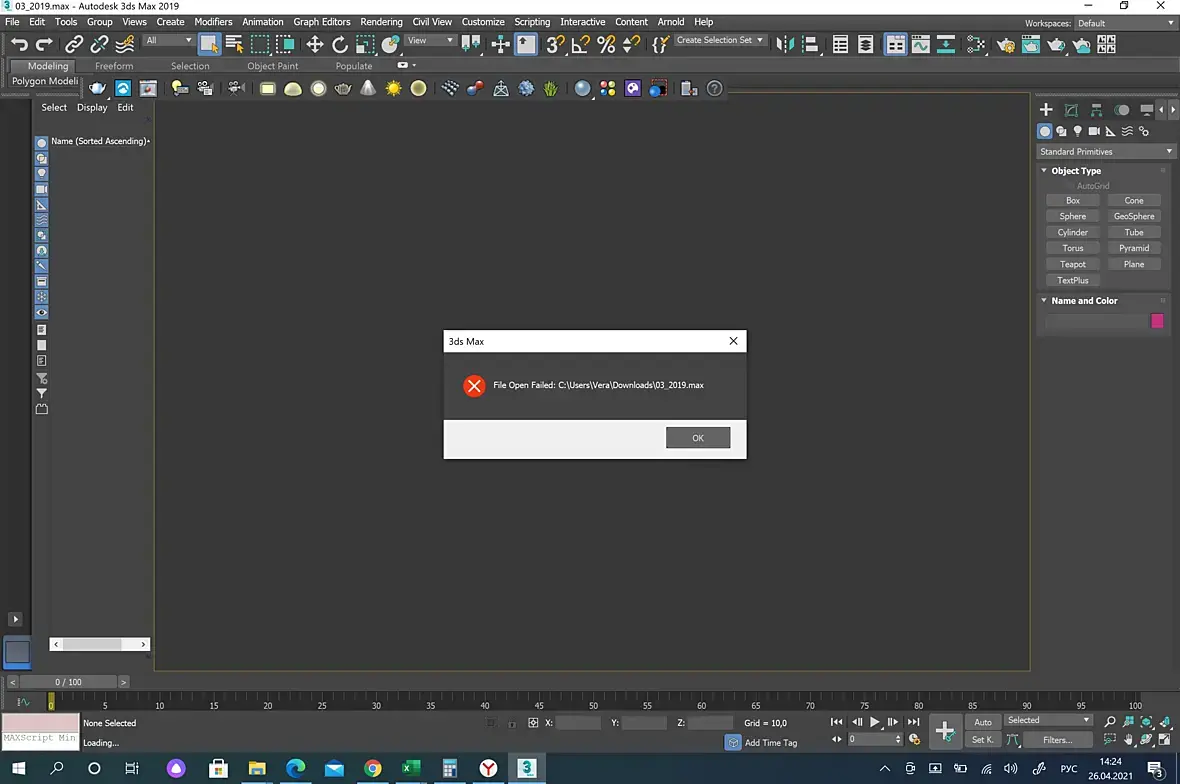Open the Rendering menu
1180x784 pixels.
coord(381,22)
